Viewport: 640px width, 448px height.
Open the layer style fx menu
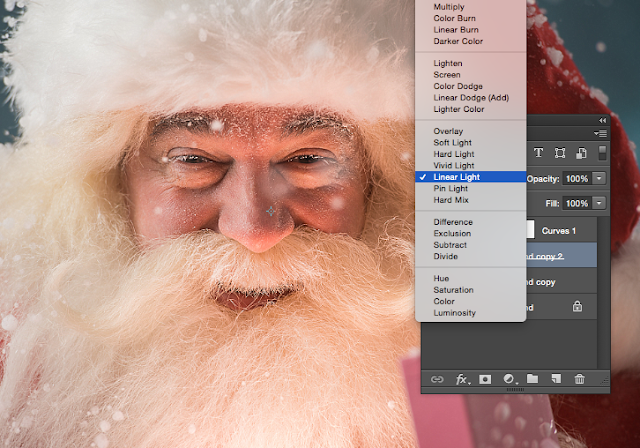[462, 379]
